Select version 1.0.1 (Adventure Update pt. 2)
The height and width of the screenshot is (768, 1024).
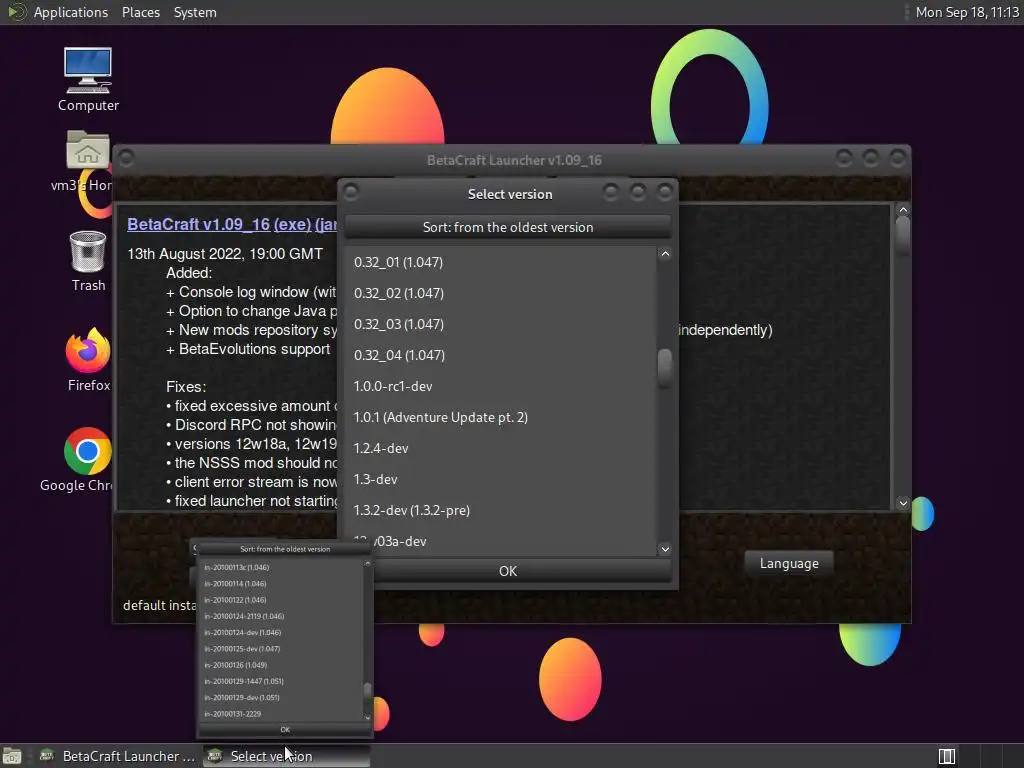coord(500,417)
